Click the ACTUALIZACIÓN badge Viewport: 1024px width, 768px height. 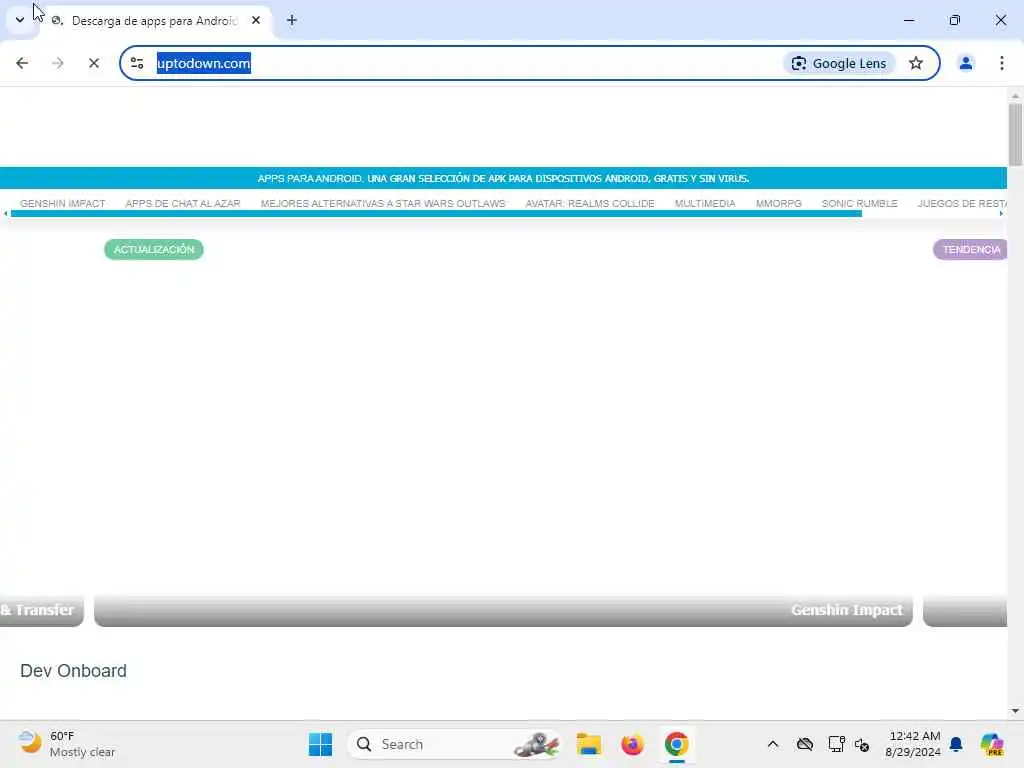point(154,249)
